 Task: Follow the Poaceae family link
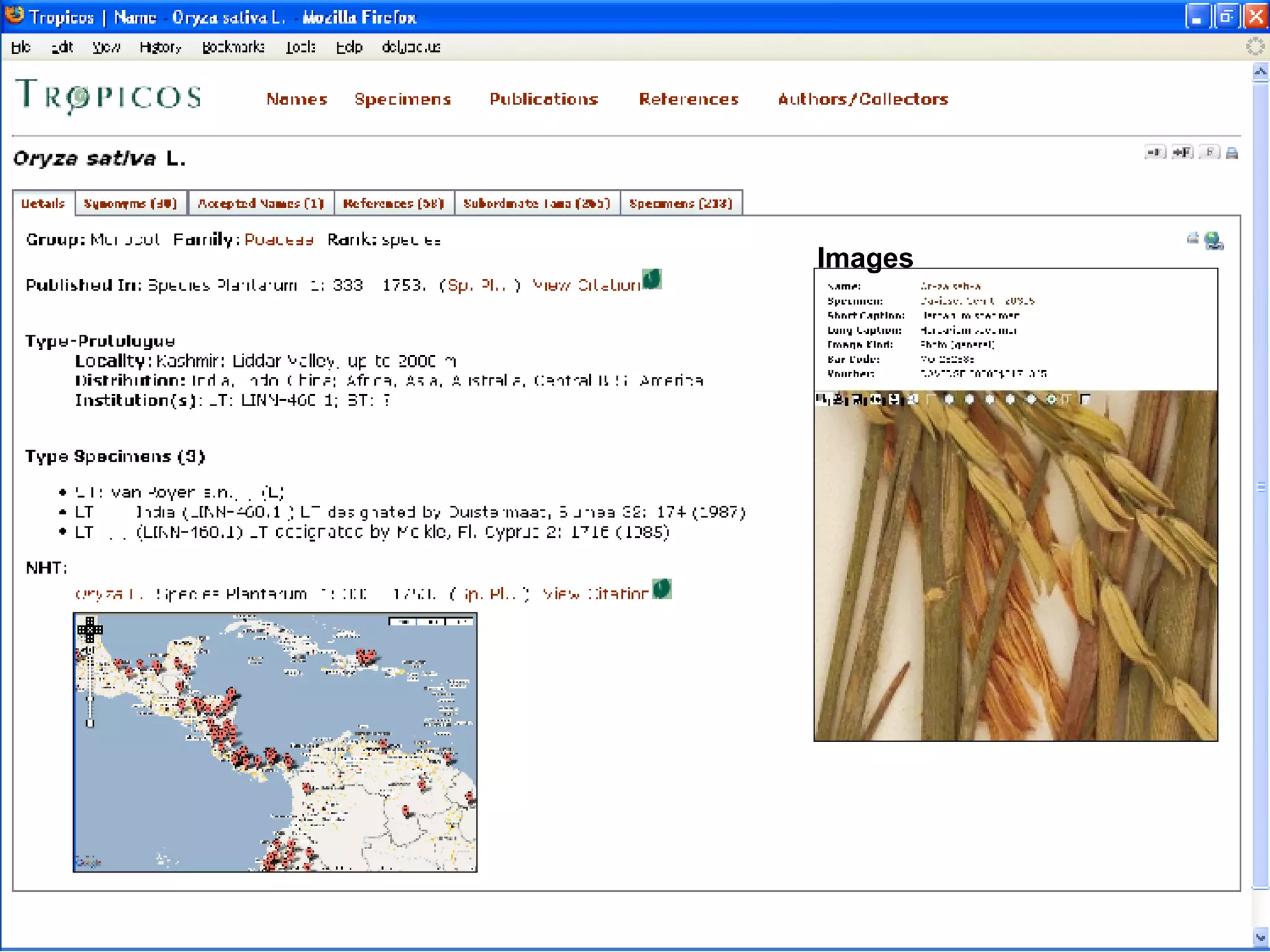point(278,240)
